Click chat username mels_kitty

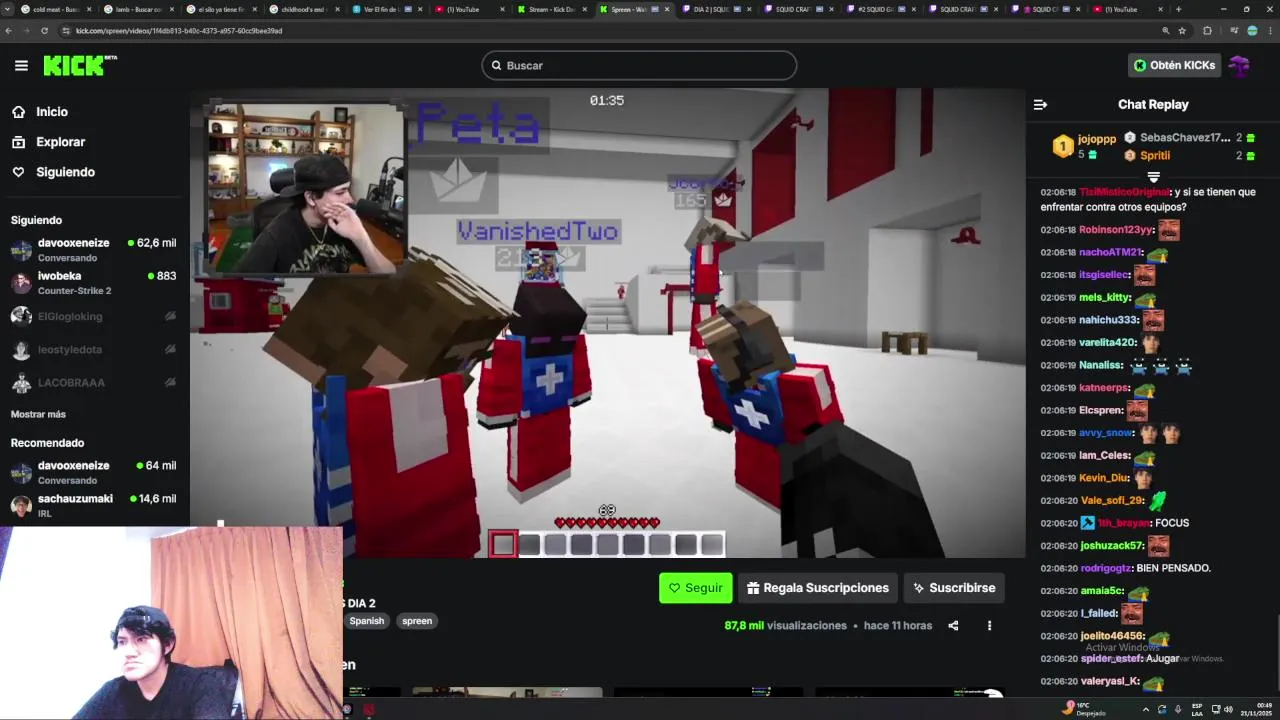tap(1104, 298)
